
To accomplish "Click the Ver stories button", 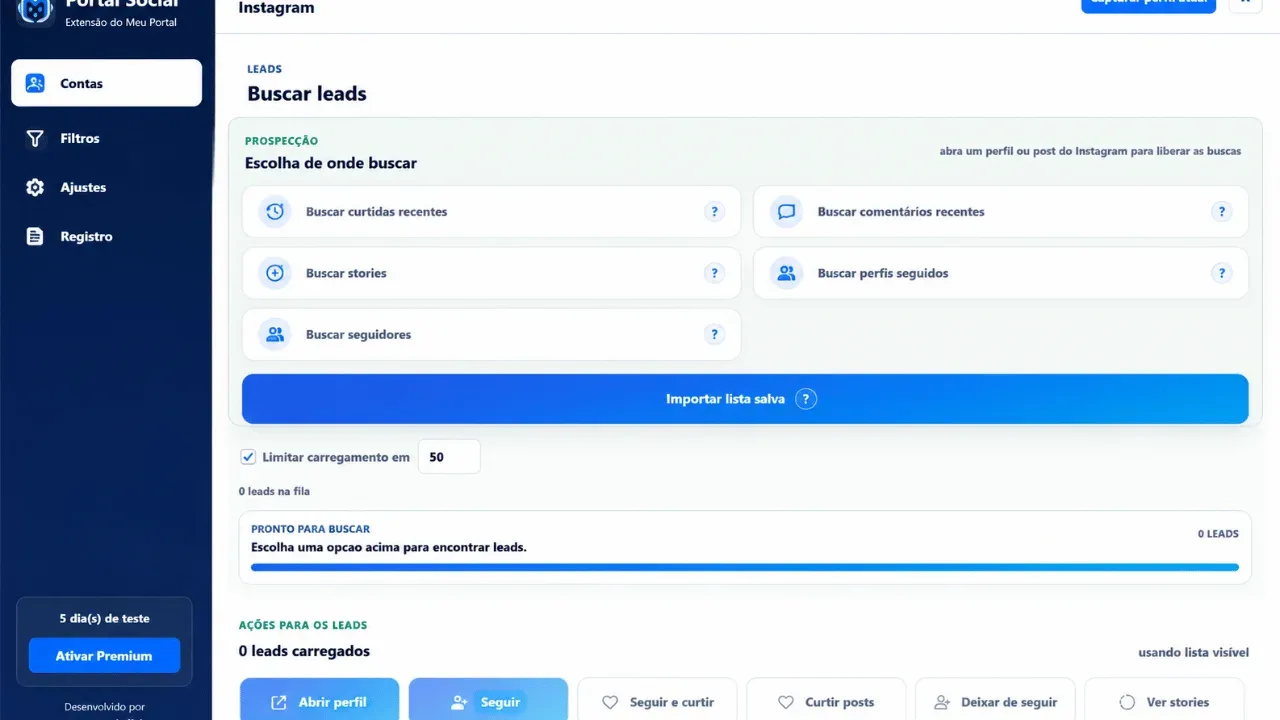I will 1164,702.
